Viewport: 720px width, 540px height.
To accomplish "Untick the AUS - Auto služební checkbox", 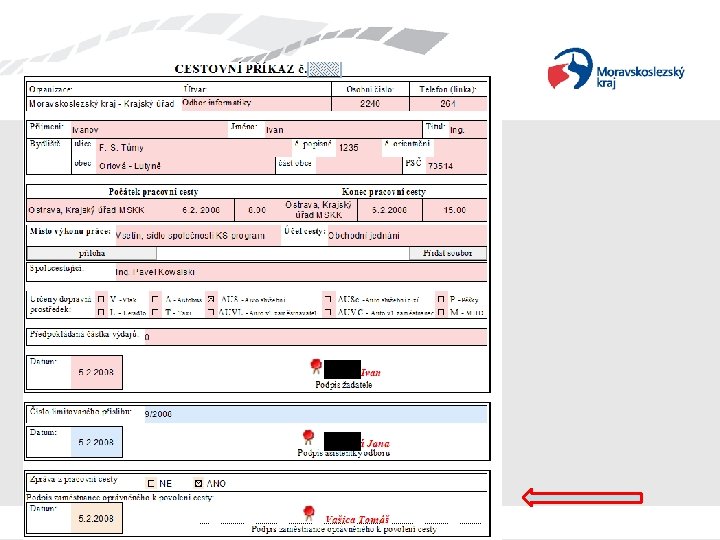I will point(211,299).
